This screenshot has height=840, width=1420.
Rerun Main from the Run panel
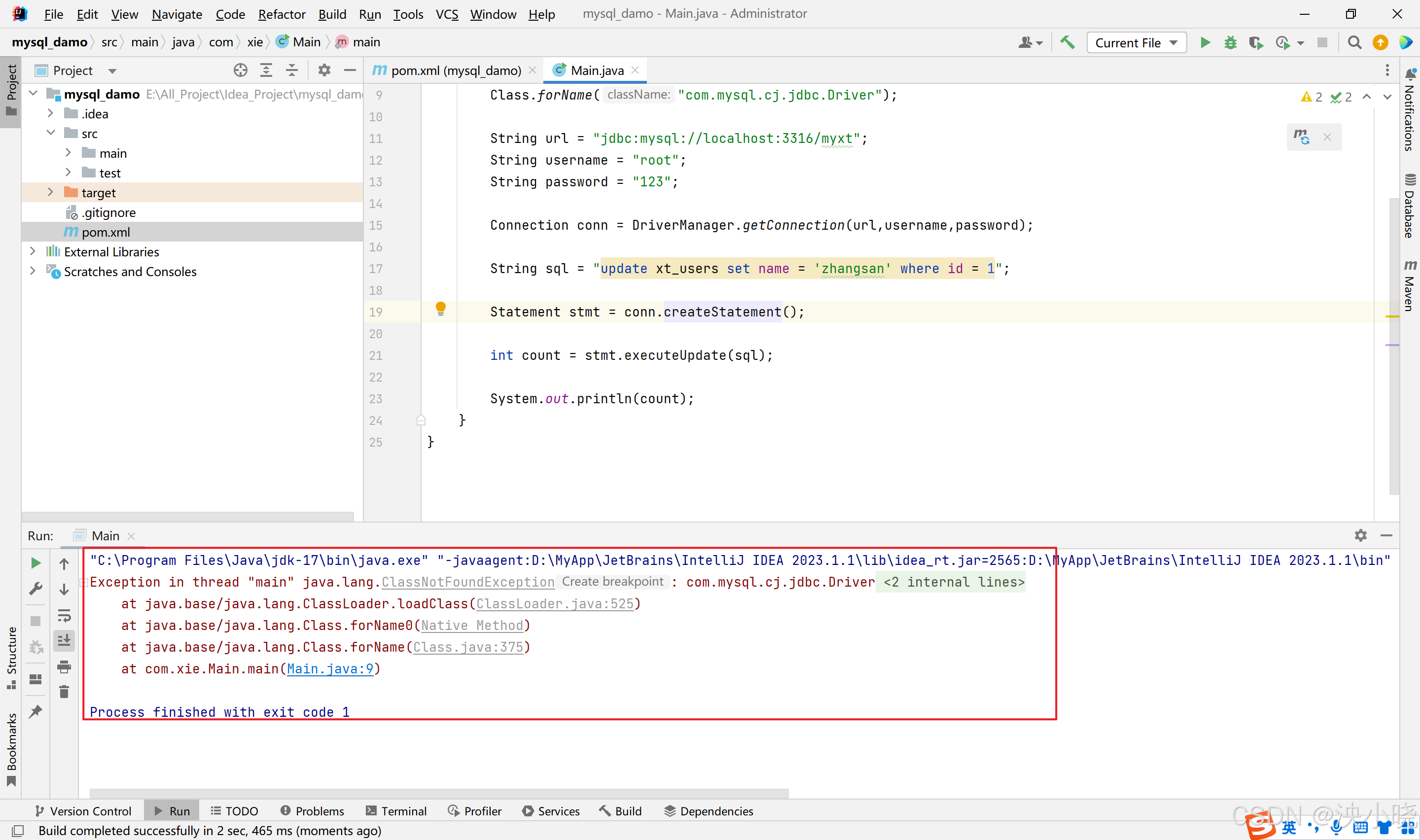coord(35,562)
